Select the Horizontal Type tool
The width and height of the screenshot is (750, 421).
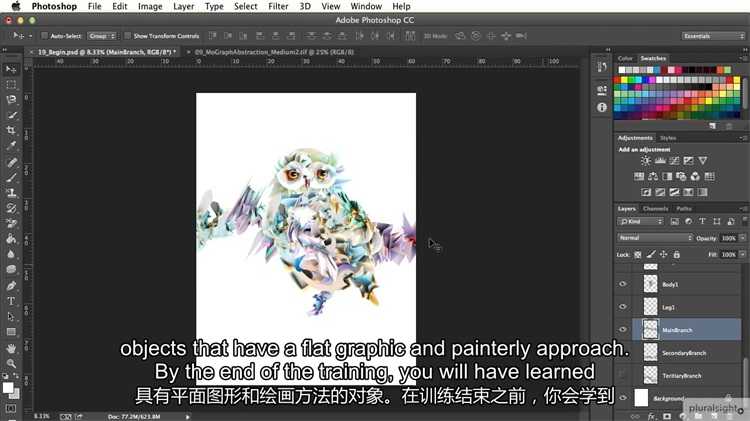click(11, 301)
